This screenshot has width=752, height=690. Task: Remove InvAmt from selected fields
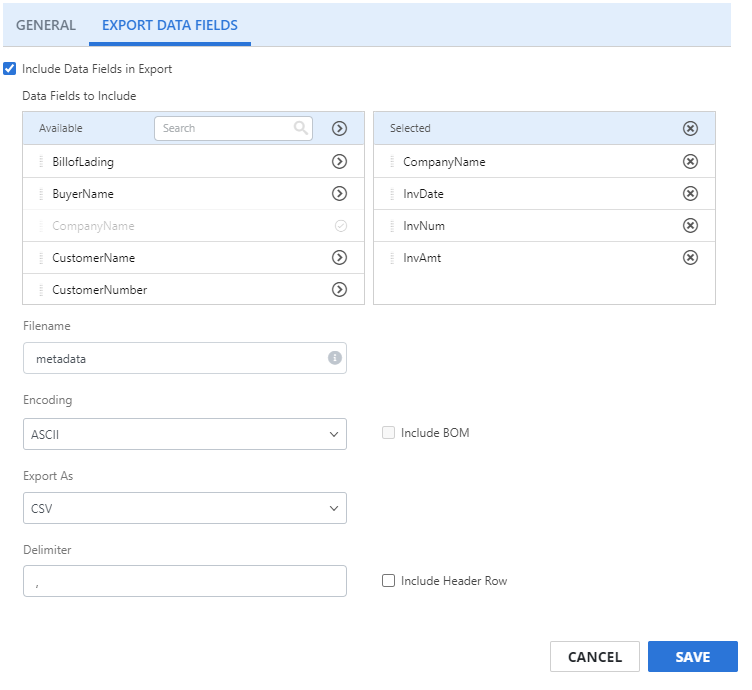pyautogui.click(x=690, y=258)
